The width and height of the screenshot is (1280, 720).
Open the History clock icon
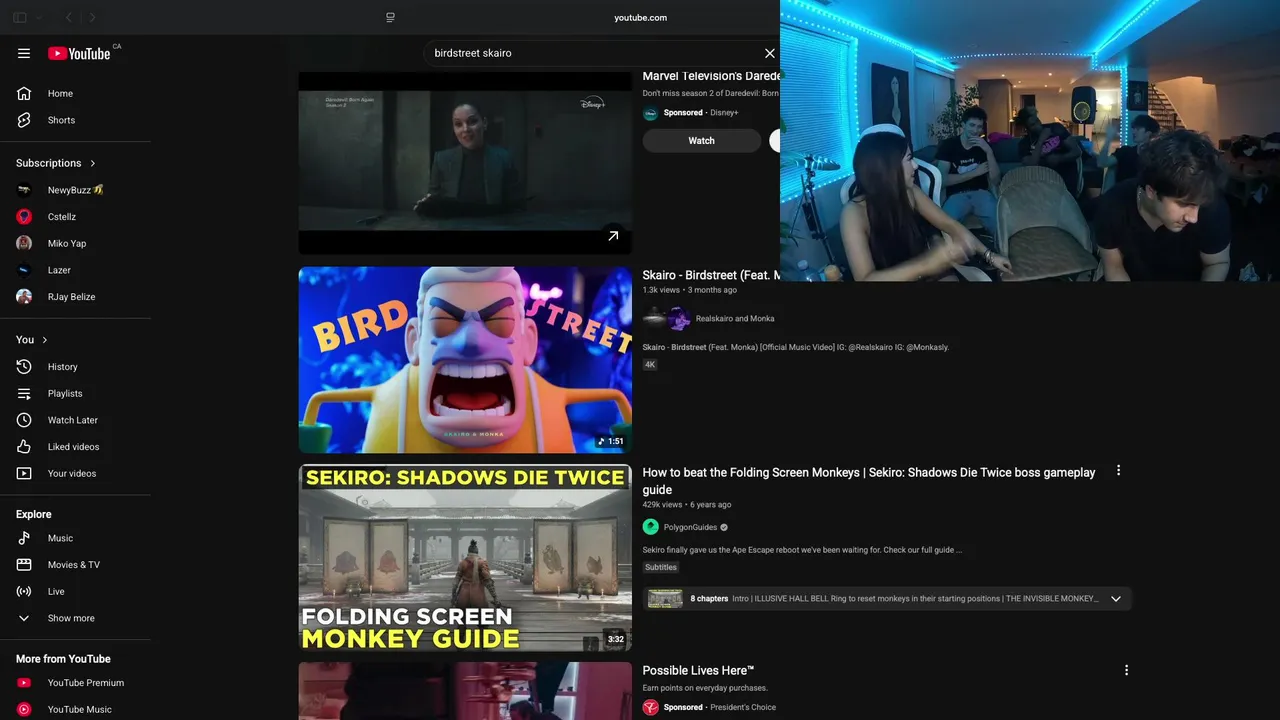pos(24,367)
